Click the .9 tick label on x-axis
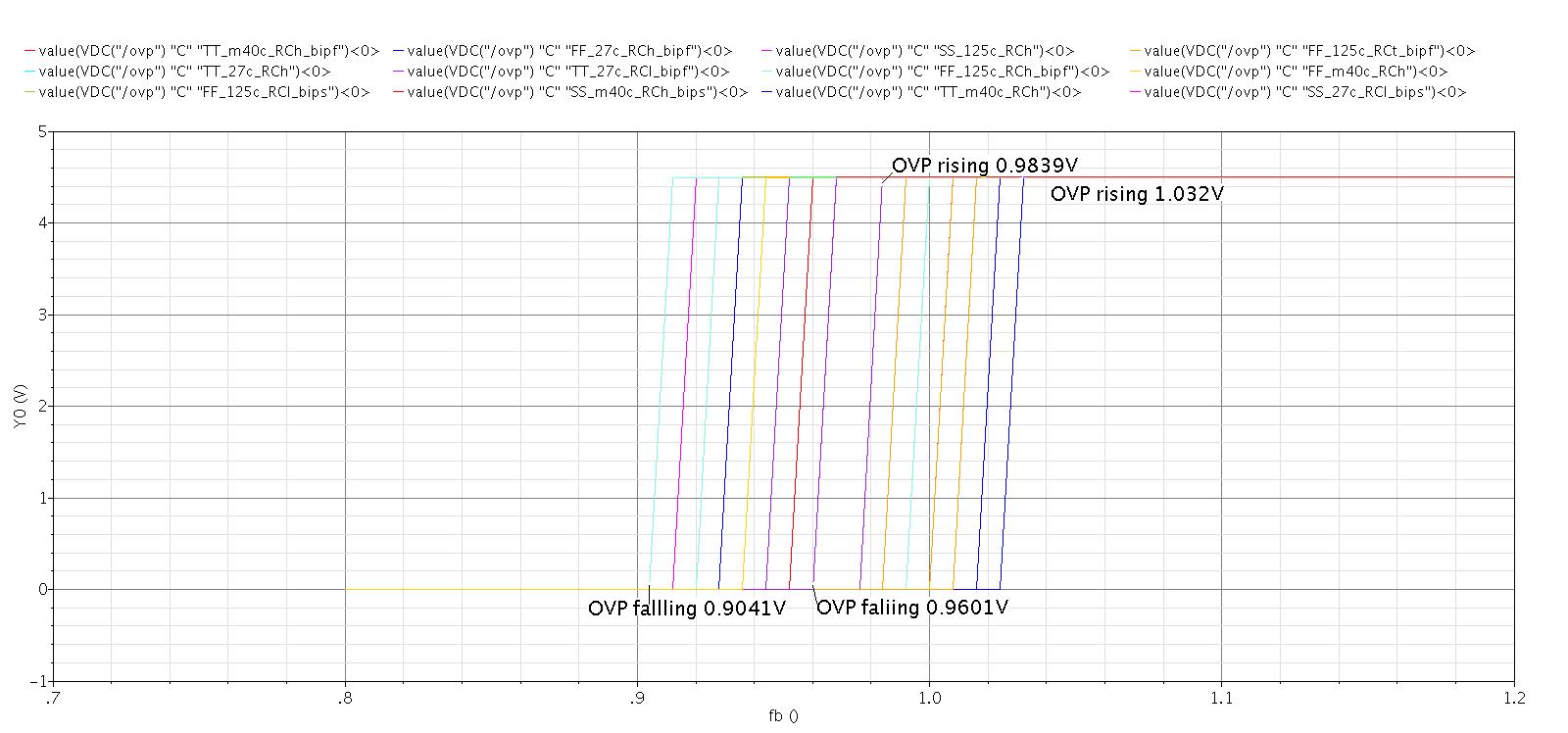 tap(637, 698)
